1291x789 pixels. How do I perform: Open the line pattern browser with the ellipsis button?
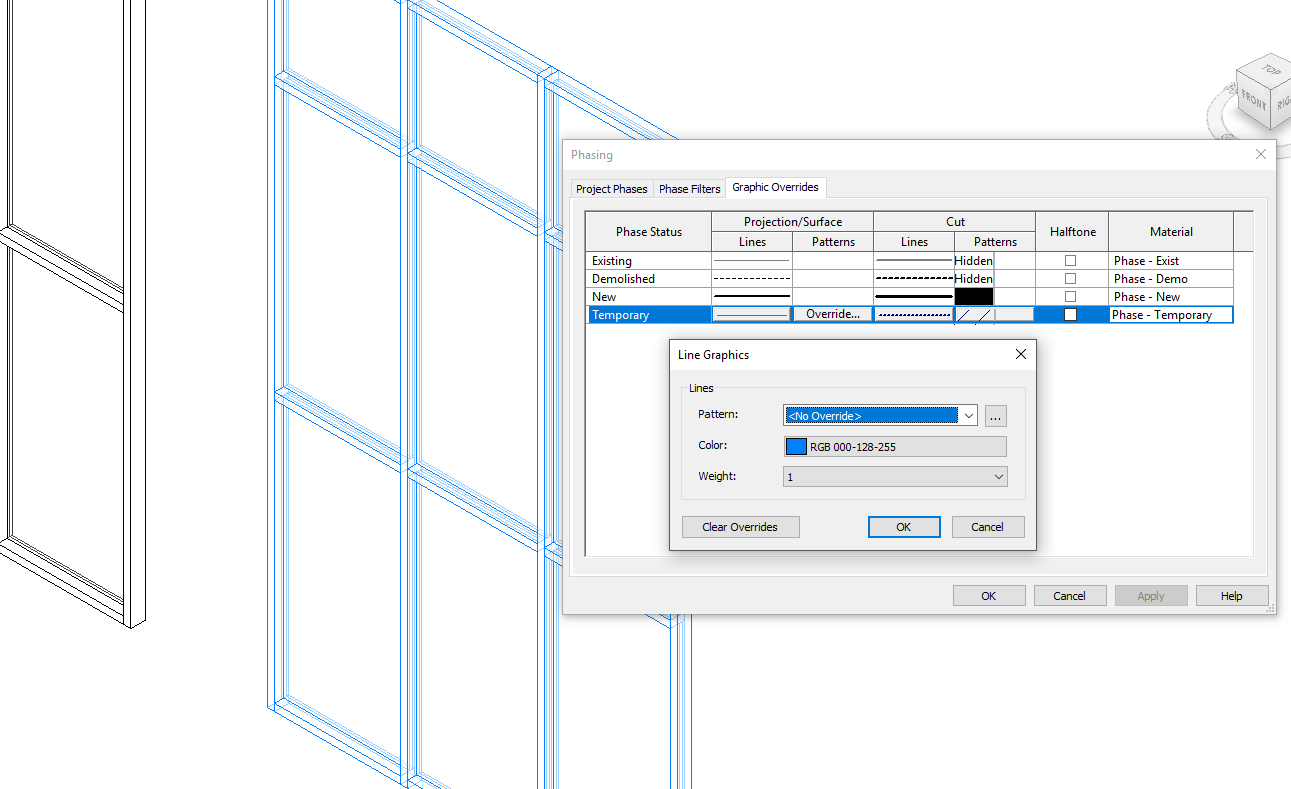(x=995, y=415)
